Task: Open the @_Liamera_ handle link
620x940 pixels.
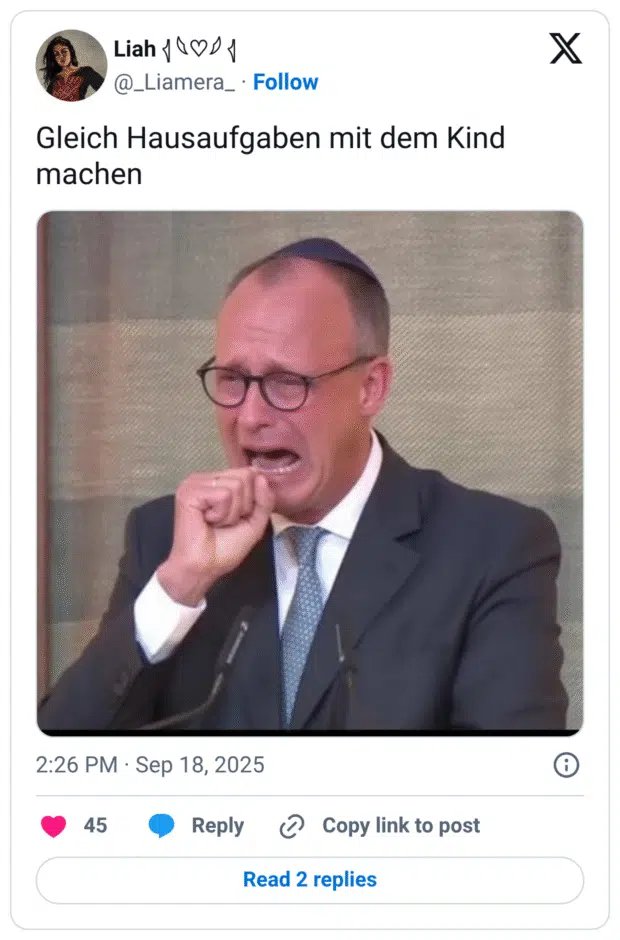Action: (x=174, y=82)
